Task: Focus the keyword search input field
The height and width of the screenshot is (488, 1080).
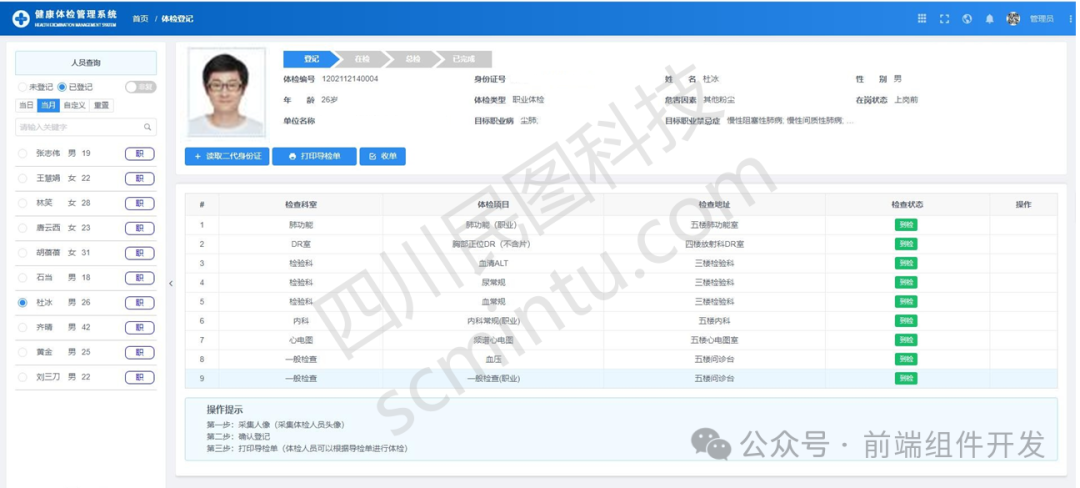Action: point(86,127)
